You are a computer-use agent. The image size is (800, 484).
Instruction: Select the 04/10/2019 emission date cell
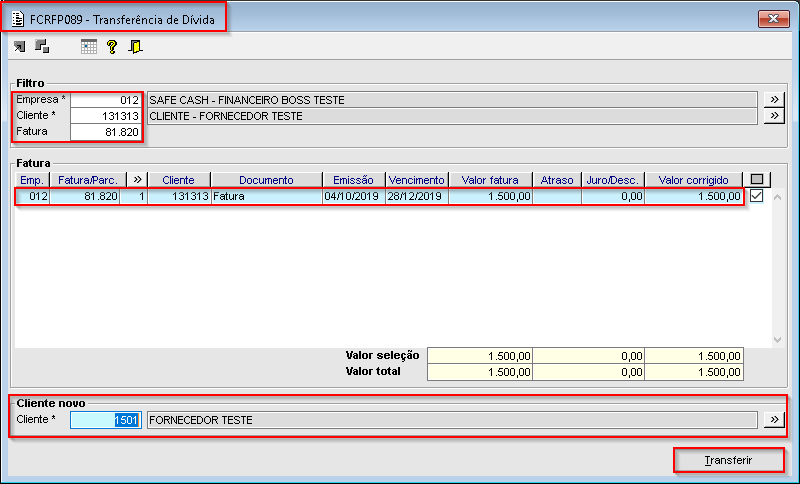(354, 196)
